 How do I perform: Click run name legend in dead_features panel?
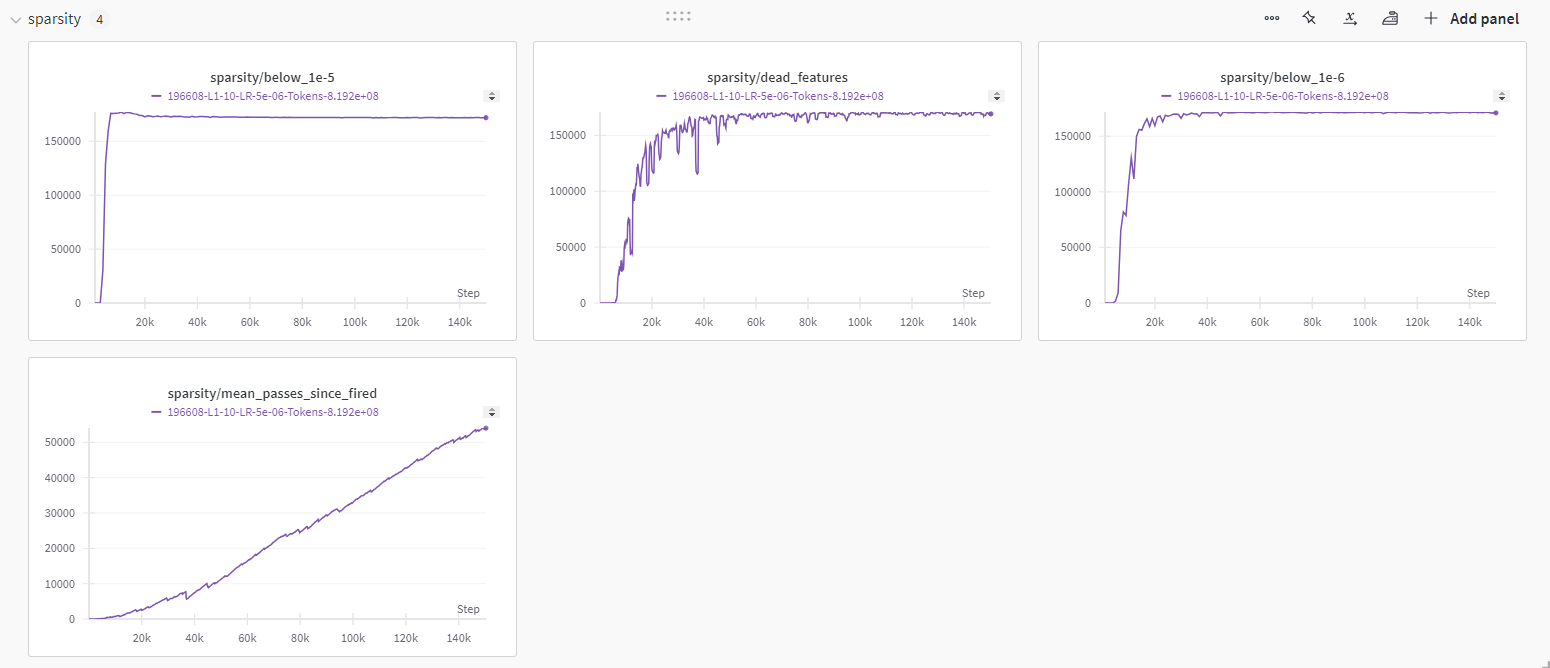tap(776, 96)
